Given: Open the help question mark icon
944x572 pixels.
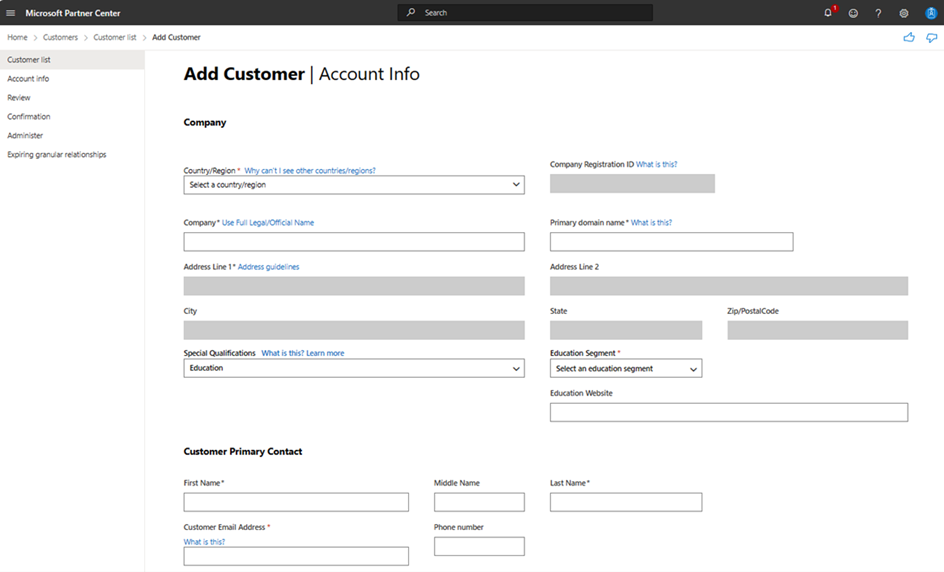Looking at the screenshot, I should tap(878, 13).
